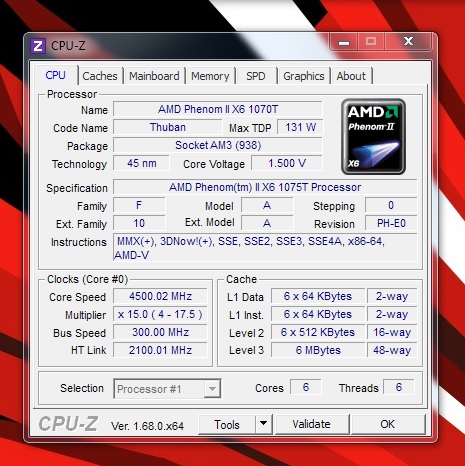Click the AMD Phenom II X6 logo
The width and height of the screenshot is (465, 466).
[373, 137]
